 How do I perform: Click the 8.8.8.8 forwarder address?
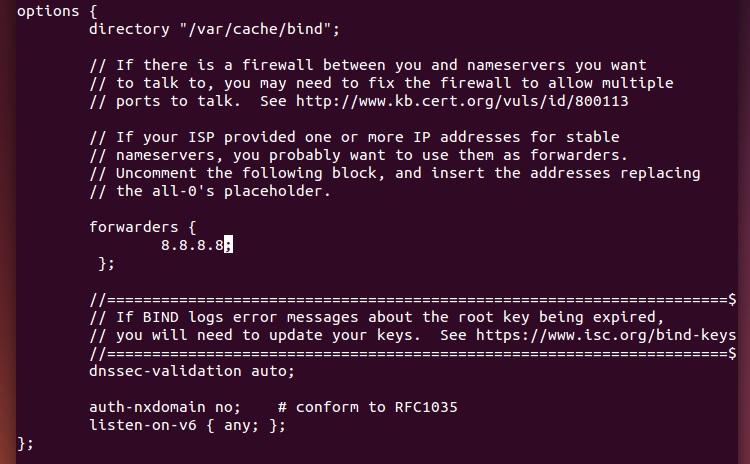click(192, 245)
